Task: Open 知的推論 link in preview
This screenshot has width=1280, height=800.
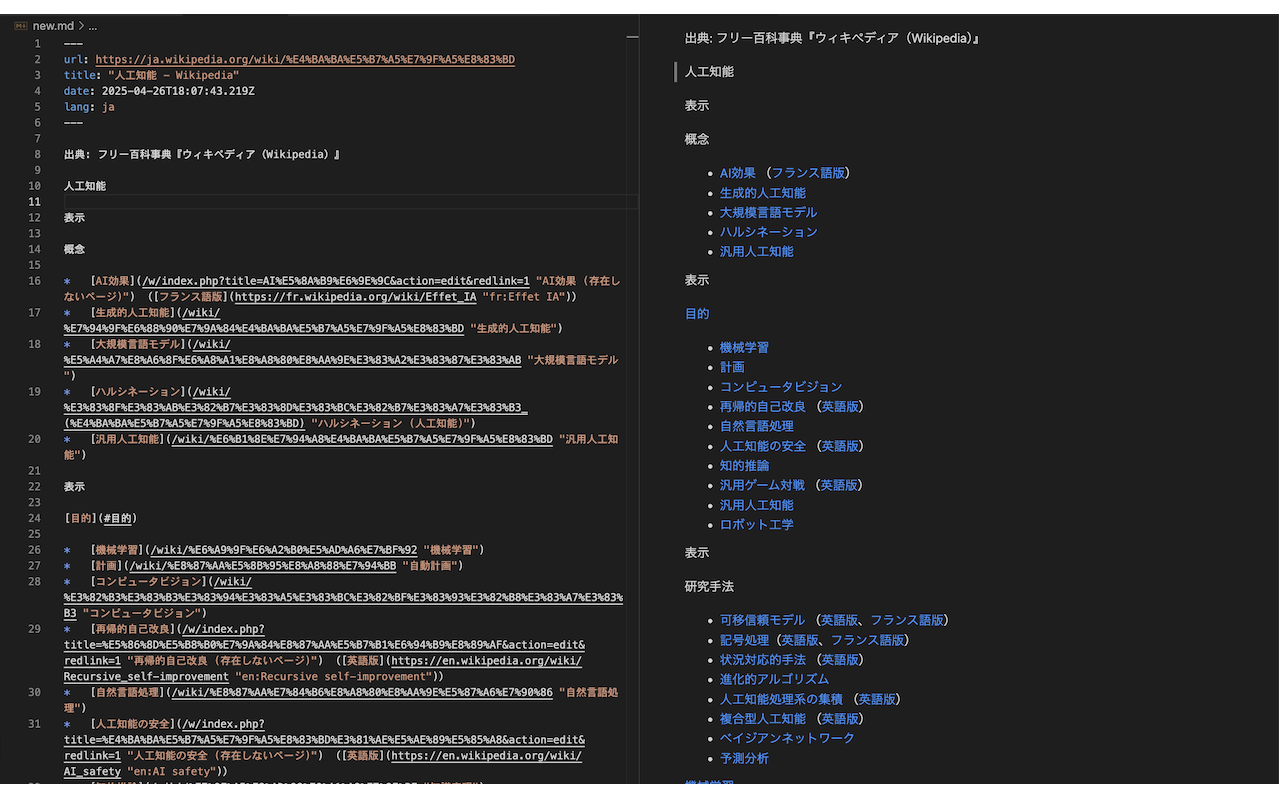Action: click(744, 466)
